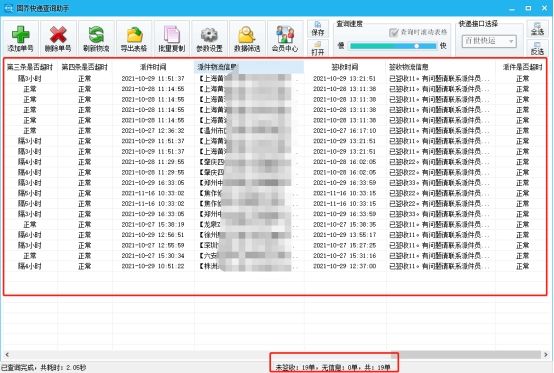Click the 隔6小时 cell
This screenshot has width=554, height=373.
30,235
